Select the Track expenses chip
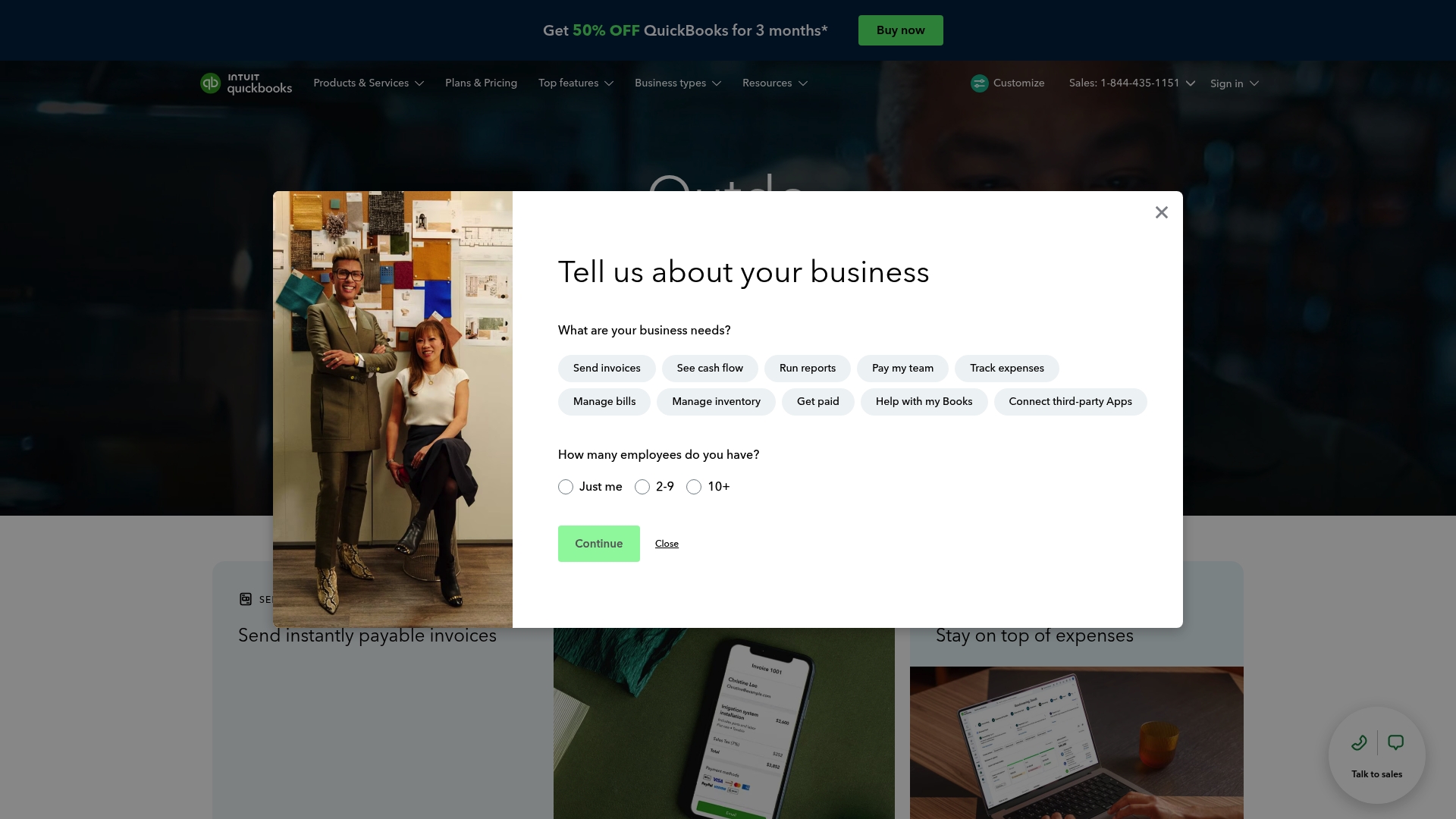The width and height of the screenshot is (1456, 819). [1006, 368]
